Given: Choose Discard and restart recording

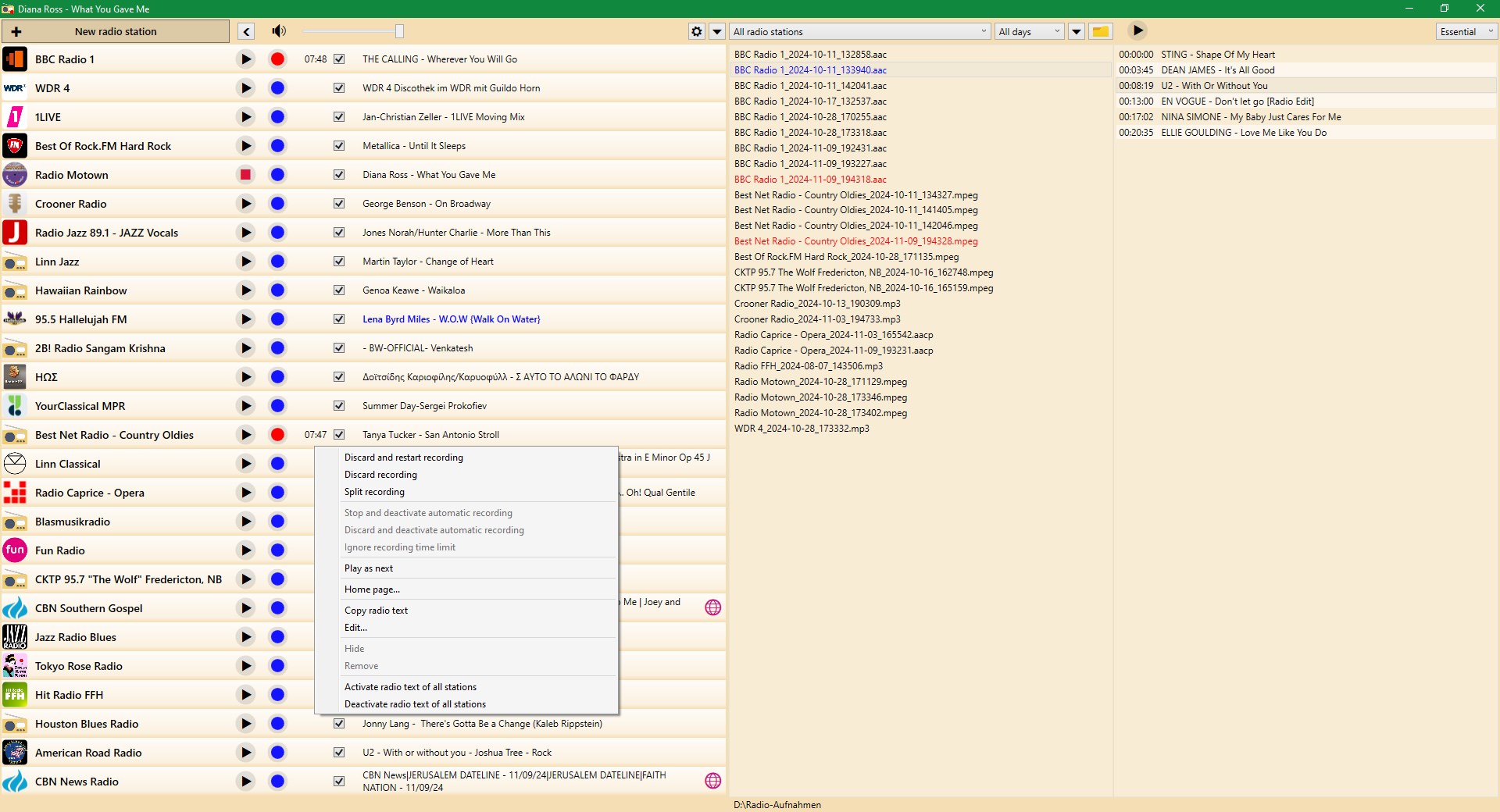Looking at the screenshot, I should point(466,458).
